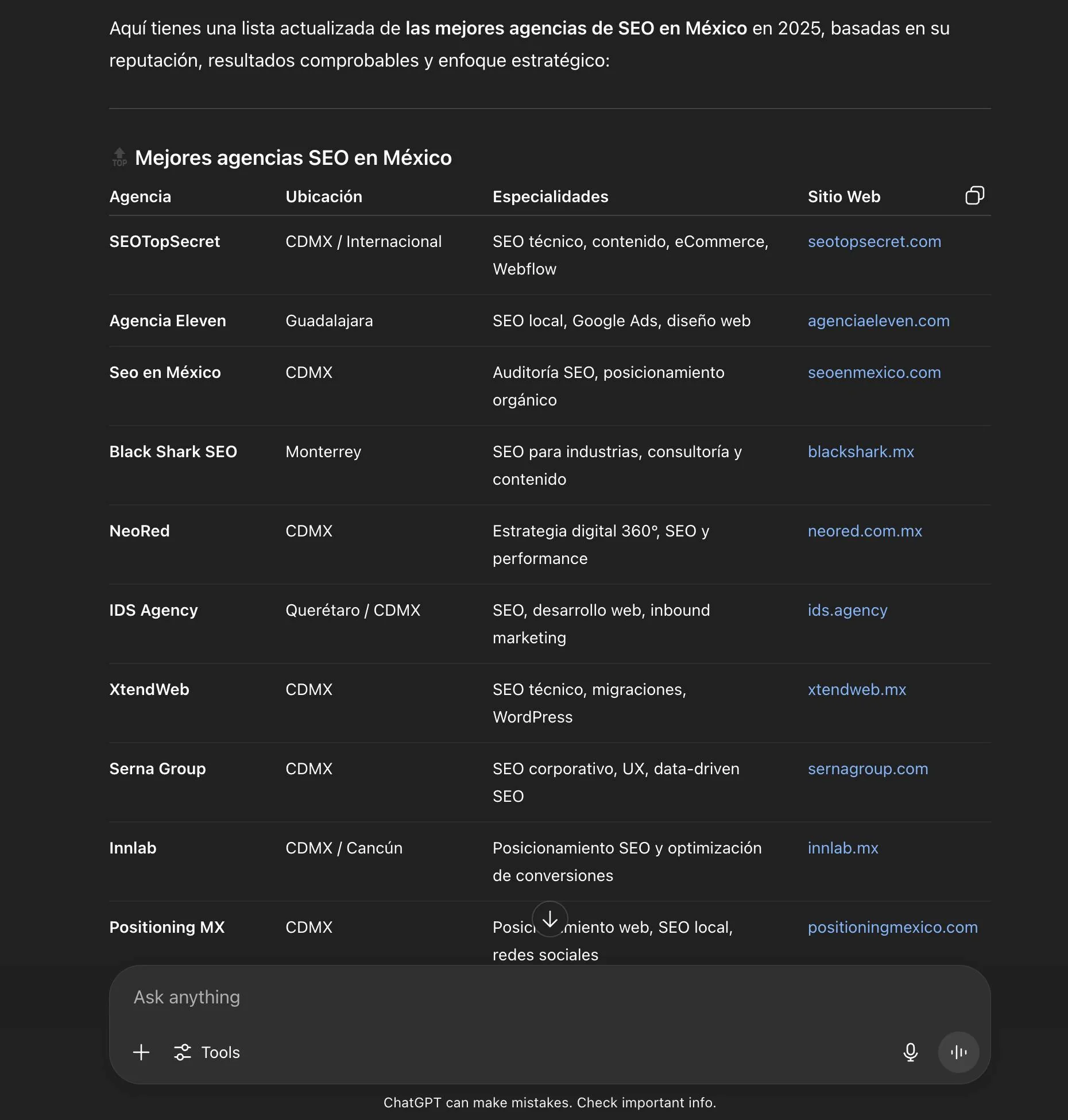
Task: Open the seoenmexico.com link
Action: tap(874, 372)
